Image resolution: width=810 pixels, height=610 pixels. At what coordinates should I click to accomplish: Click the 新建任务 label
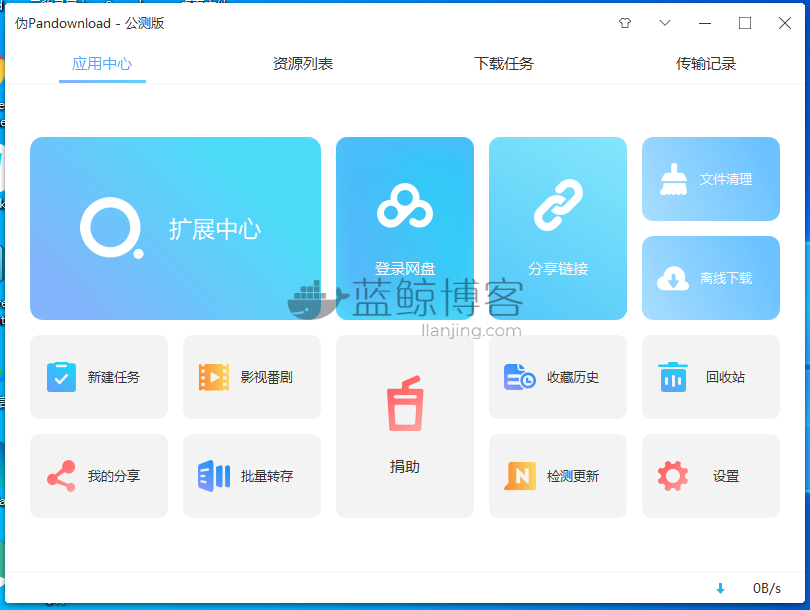pos(114,377)
